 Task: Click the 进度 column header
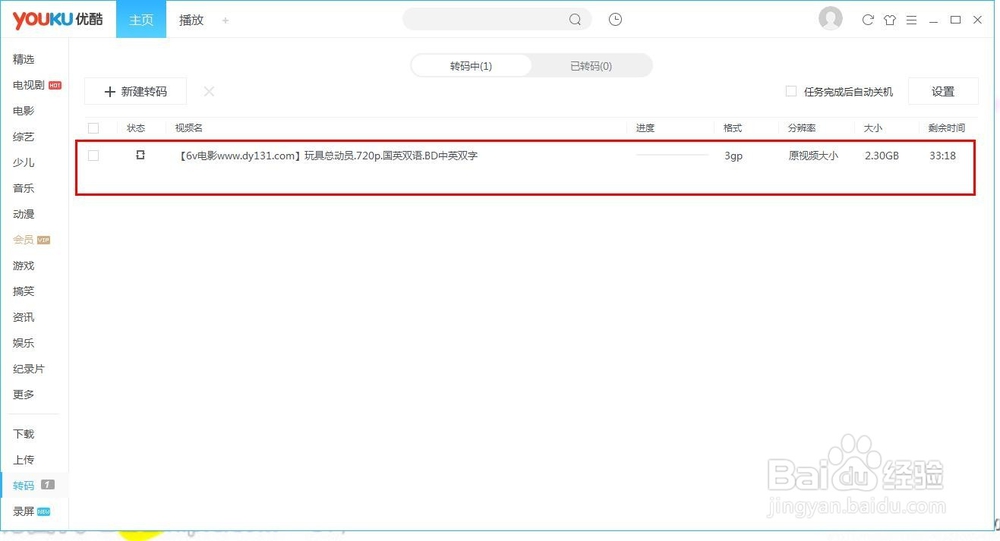pos(645,128)
